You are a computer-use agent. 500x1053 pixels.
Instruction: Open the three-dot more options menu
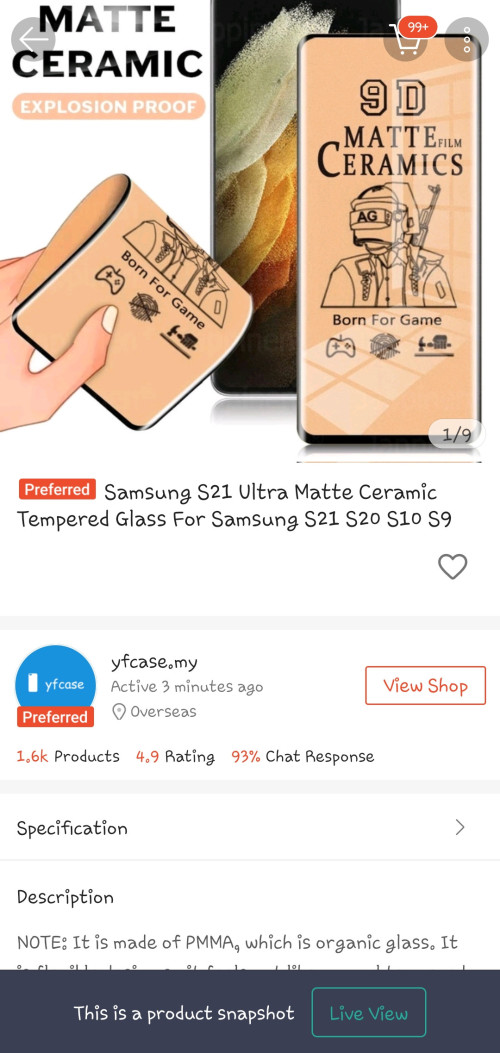tap(467, 40)
